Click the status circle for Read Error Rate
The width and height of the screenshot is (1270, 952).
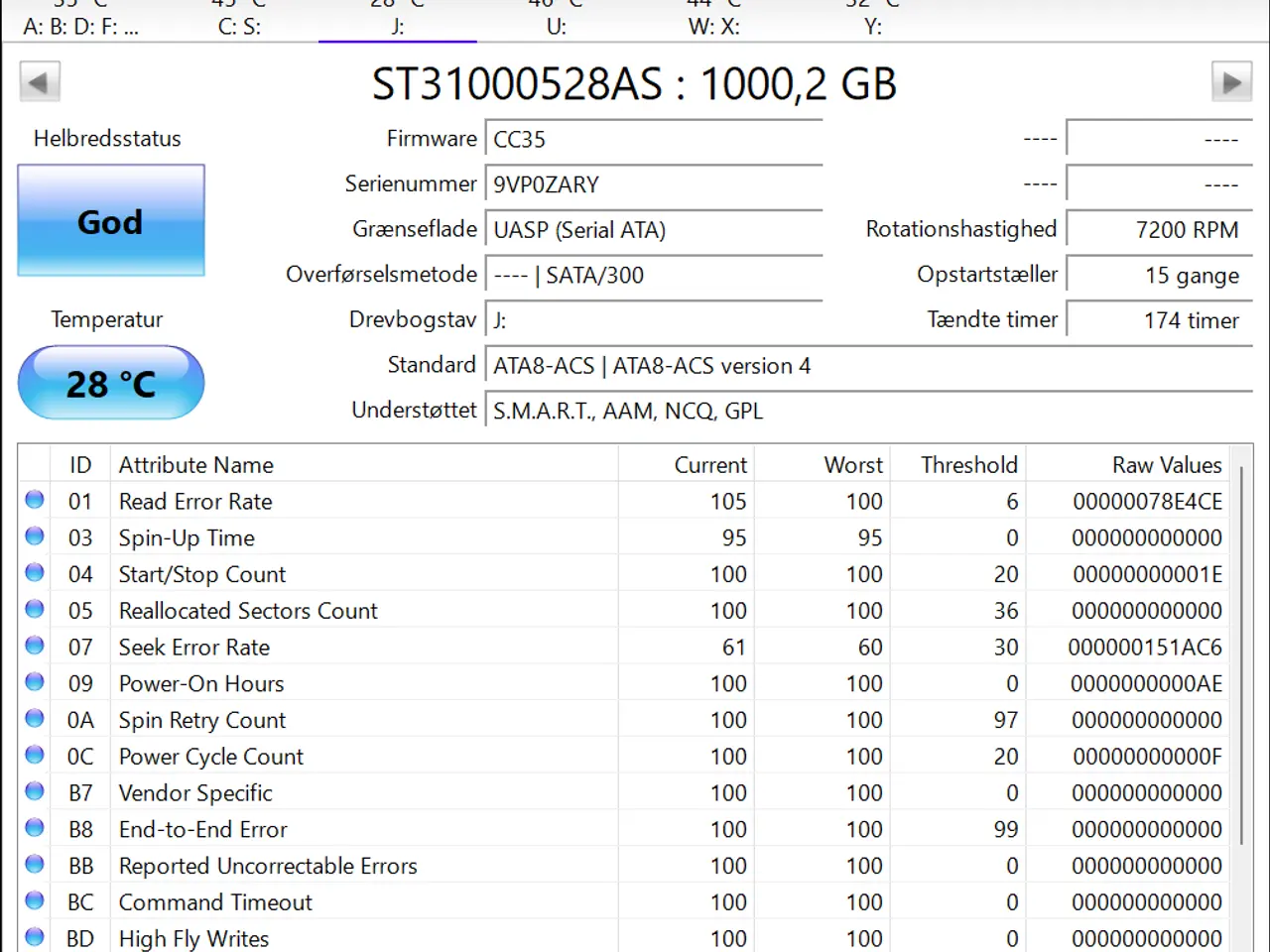[x=35, y=500]
